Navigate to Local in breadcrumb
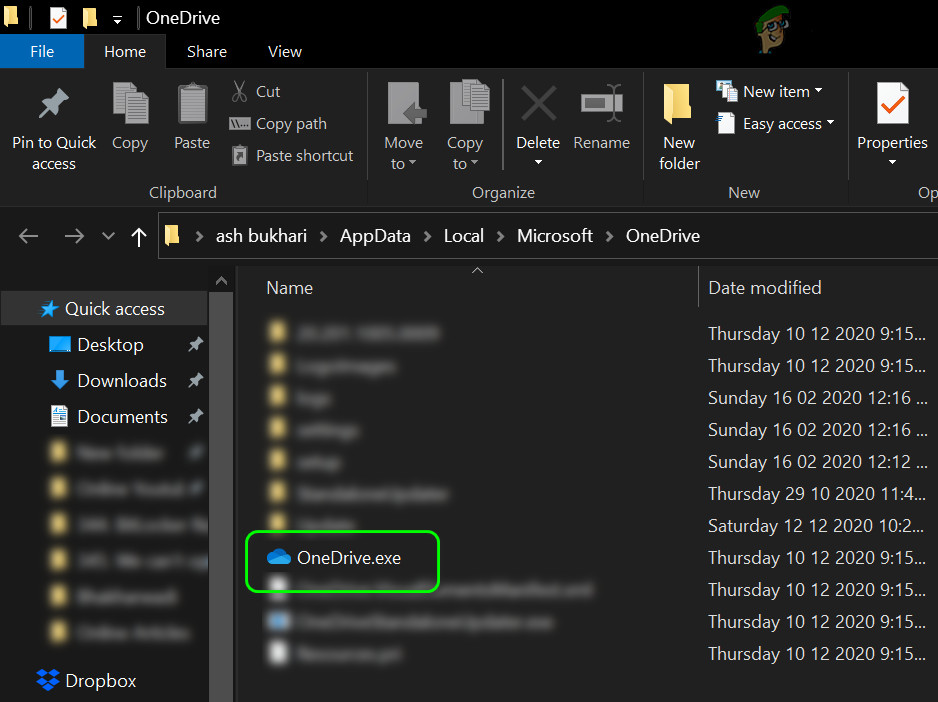Viewport: 938px width, 702px height. click(x=464, y=236)
